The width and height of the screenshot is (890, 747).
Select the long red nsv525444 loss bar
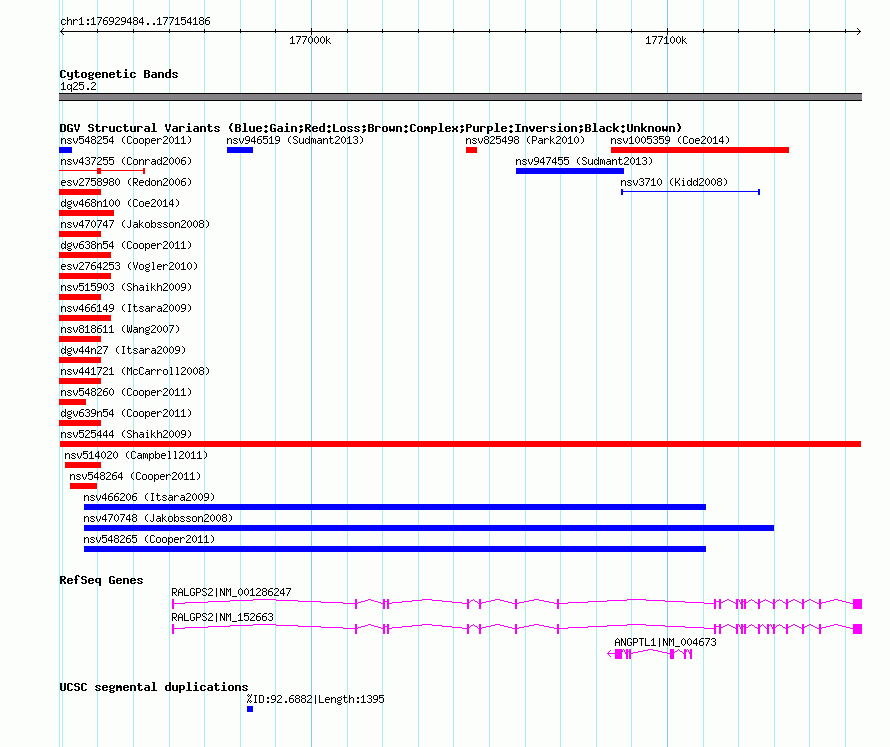click(x=460, y=444)
